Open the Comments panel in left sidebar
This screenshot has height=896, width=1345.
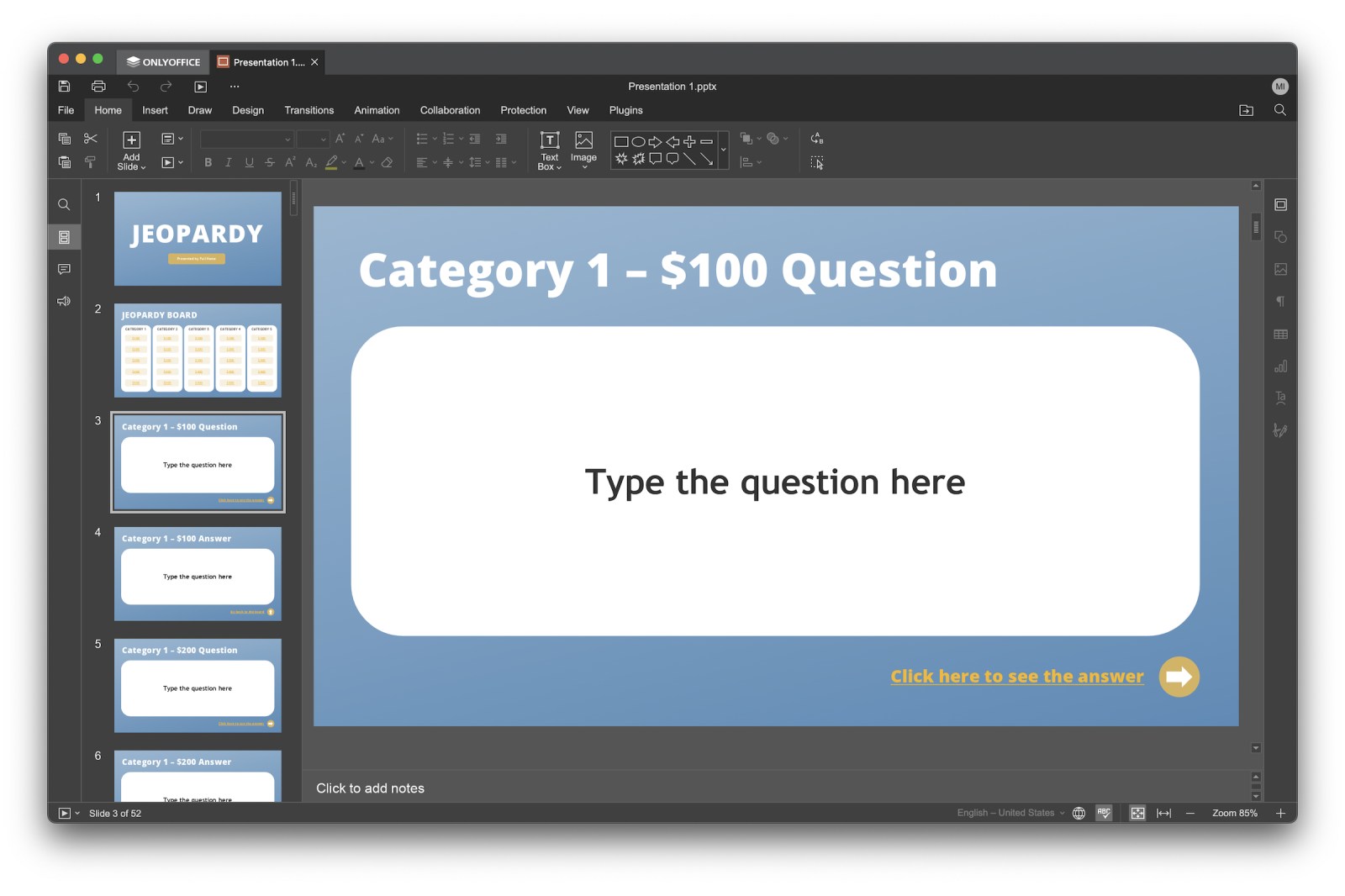(64, 269)
